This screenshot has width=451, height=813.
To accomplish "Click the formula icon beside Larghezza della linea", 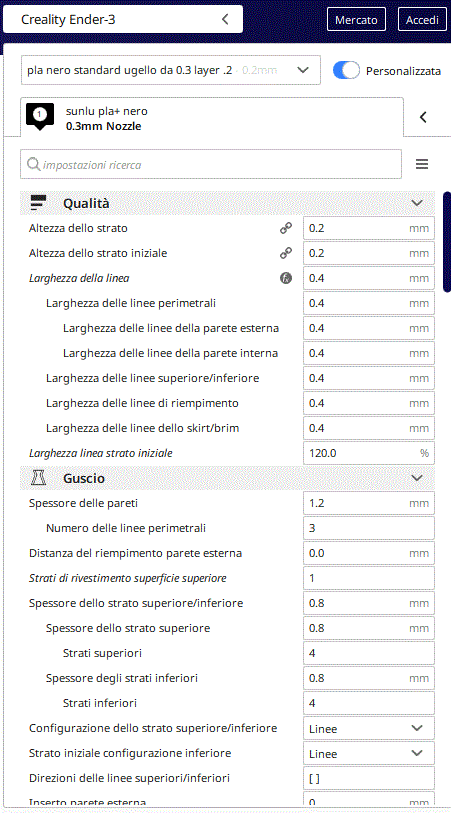I will tap(286, 278).
